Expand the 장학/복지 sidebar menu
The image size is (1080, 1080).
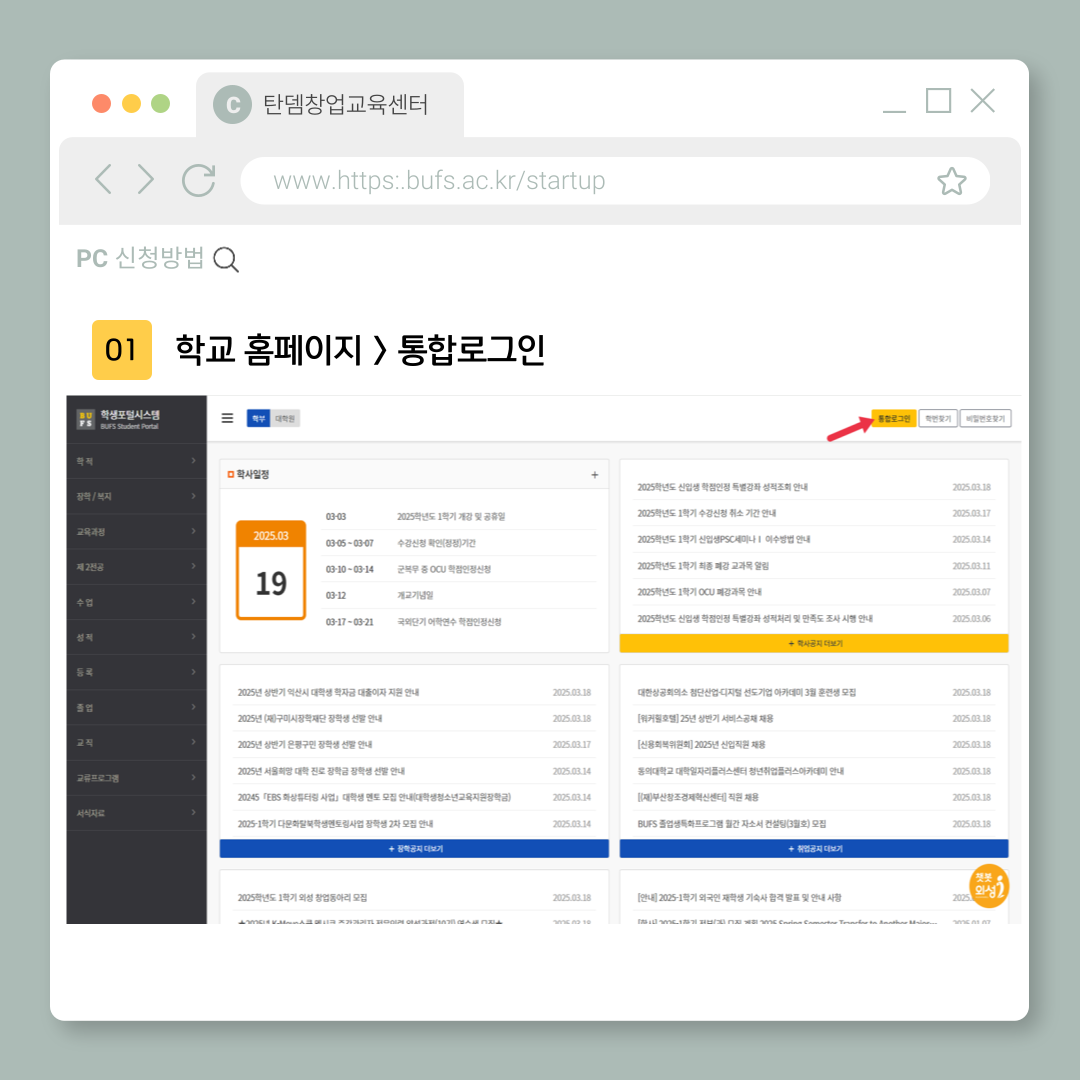(136, 496)
